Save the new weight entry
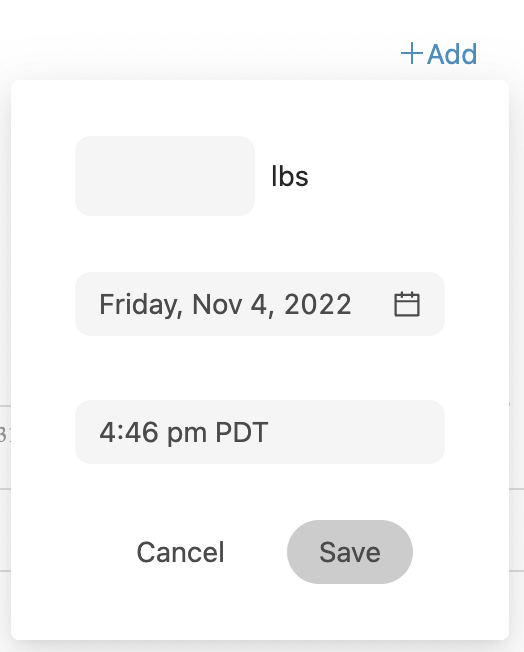This screenshot has width=524, height=652. click(350, 552)
